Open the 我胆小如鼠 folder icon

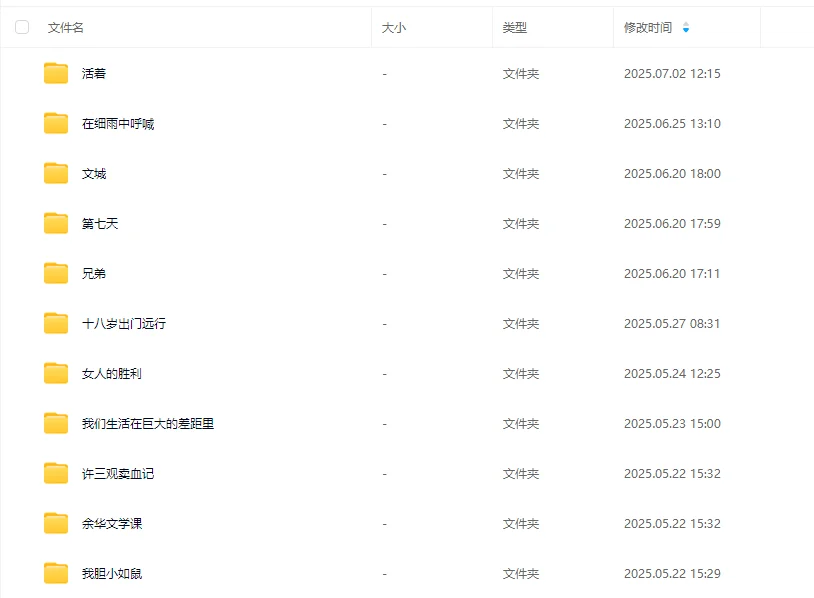pos(56,574)
